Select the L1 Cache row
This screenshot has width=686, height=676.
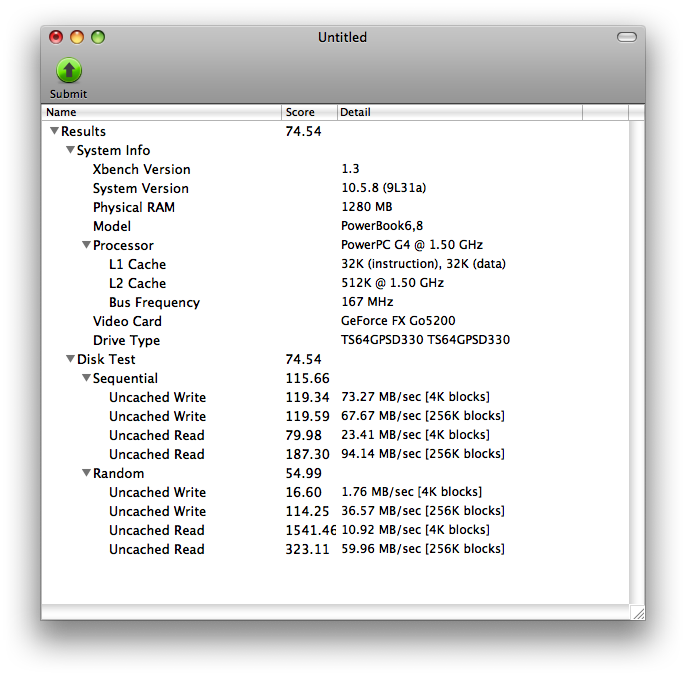point(336,264)
